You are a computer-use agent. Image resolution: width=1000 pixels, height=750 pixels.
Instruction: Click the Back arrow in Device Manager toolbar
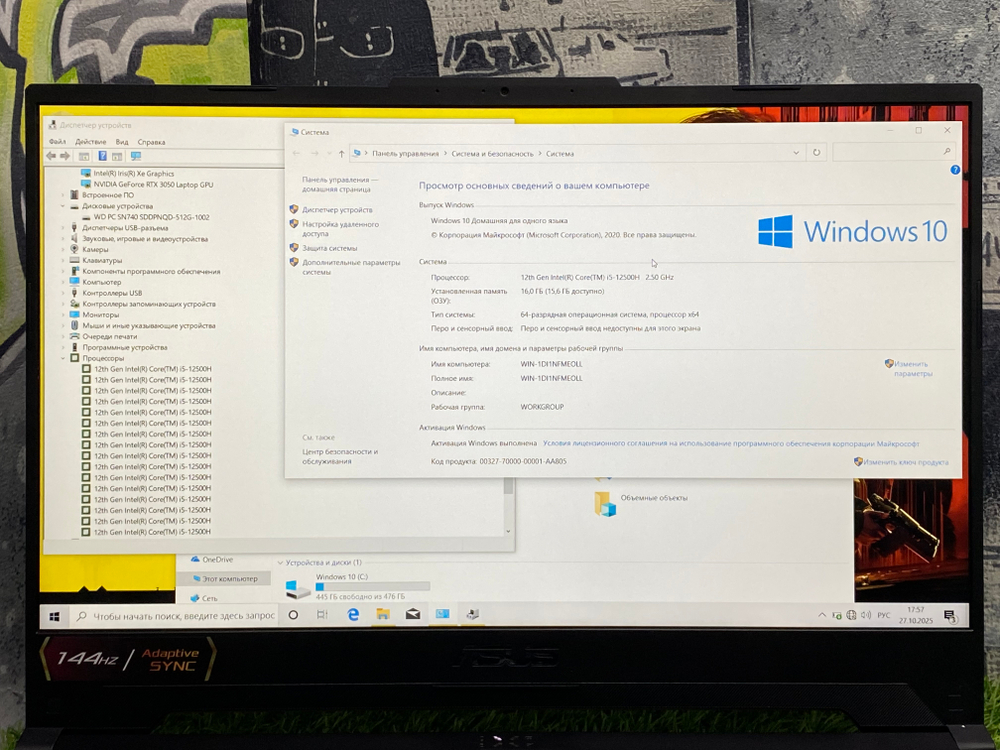(51, 156)
